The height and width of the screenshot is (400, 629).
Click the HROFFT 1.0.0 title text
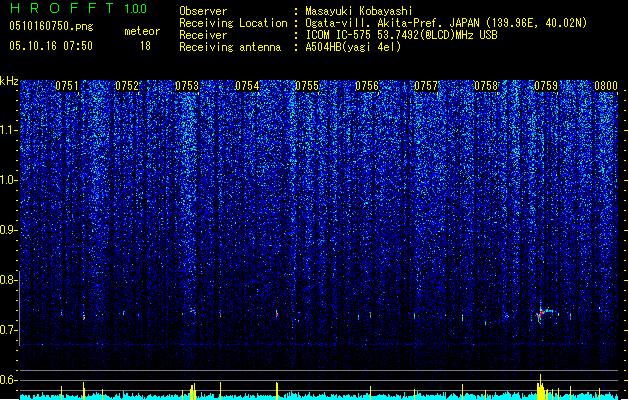tap(78, 8)
